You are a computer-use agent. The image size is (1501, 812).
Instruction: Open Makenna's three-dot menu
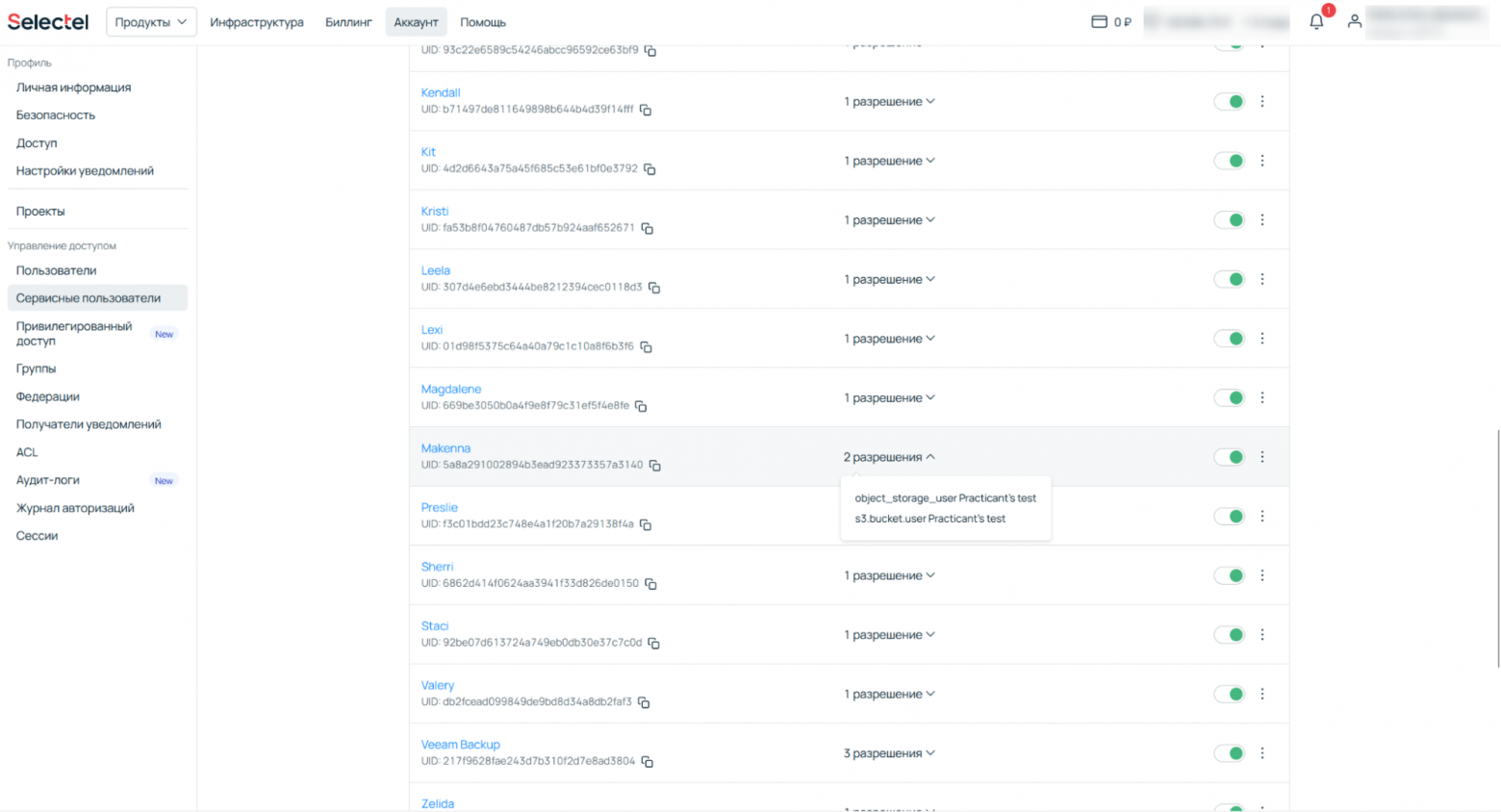[x=1262, y=457]
